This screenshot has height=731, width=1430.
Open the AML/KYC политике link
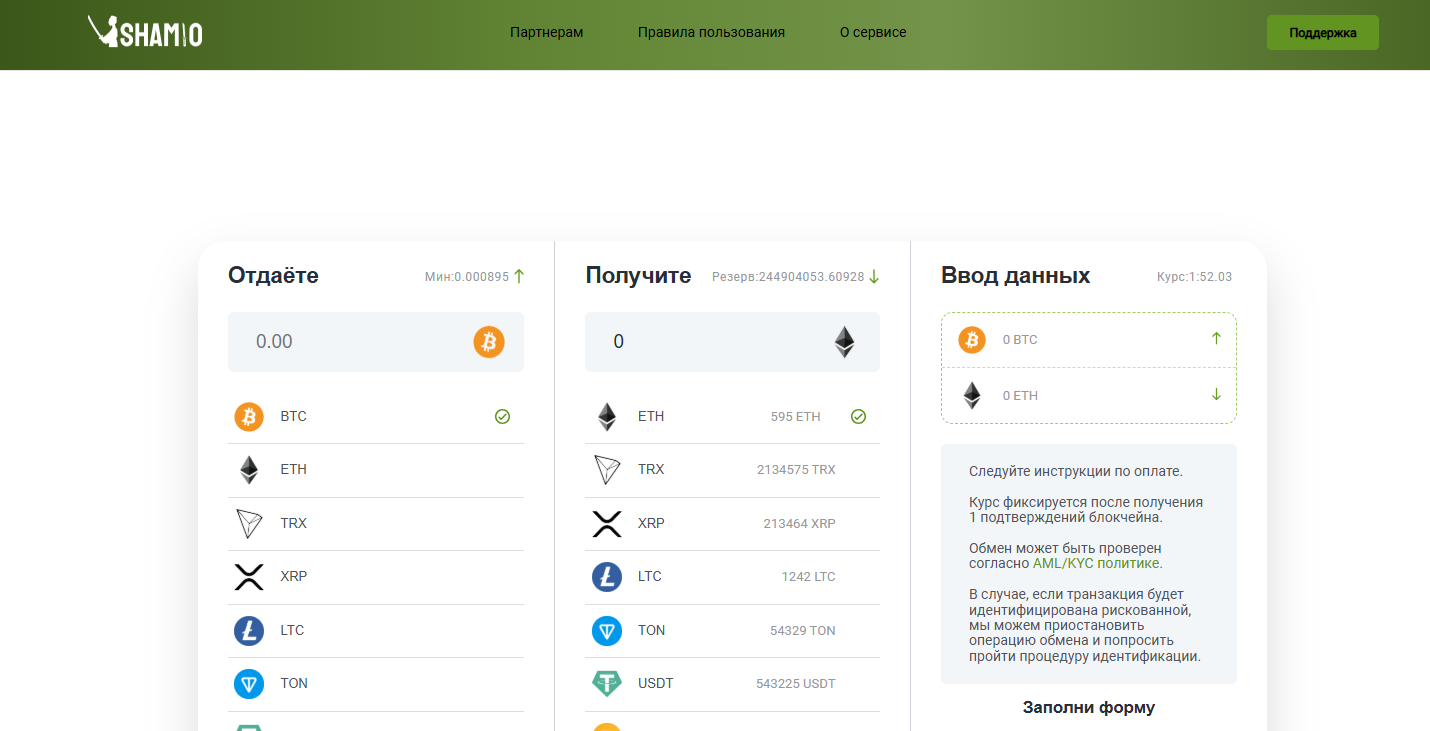1096,563
